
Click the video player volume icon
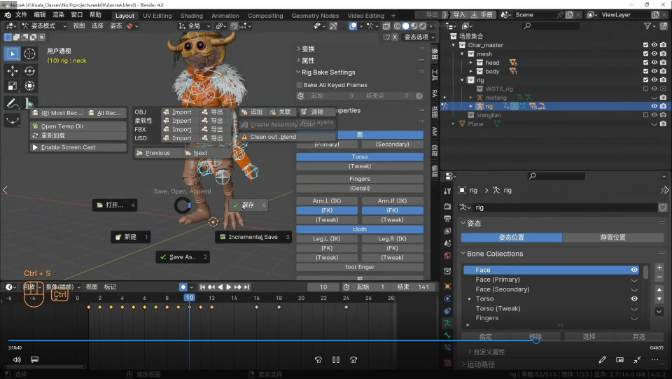tap(17, 360)
